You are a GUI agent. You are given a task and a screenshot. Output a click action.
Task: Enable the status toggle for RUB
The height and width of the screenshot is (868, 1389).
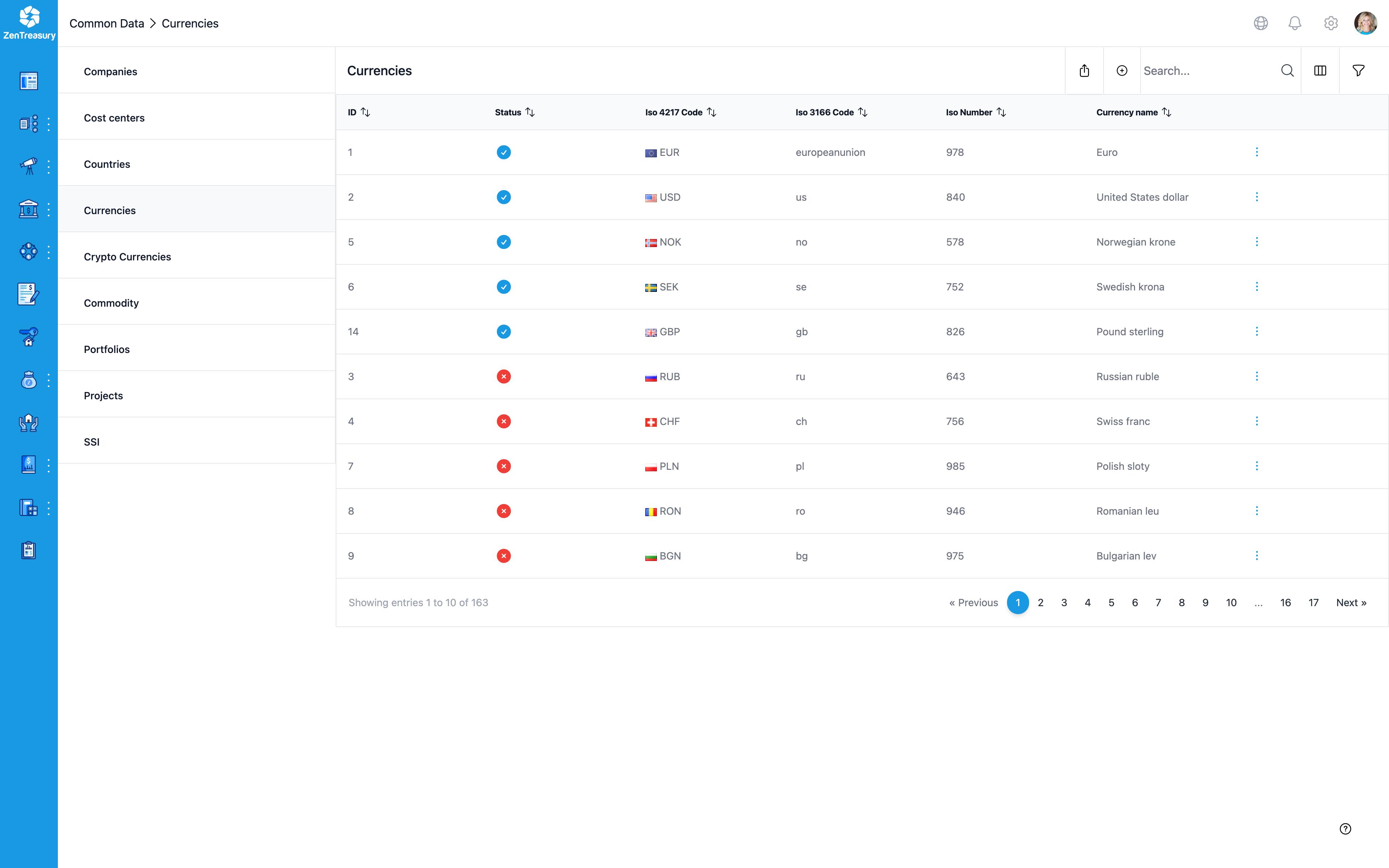[x=504, y=376]
